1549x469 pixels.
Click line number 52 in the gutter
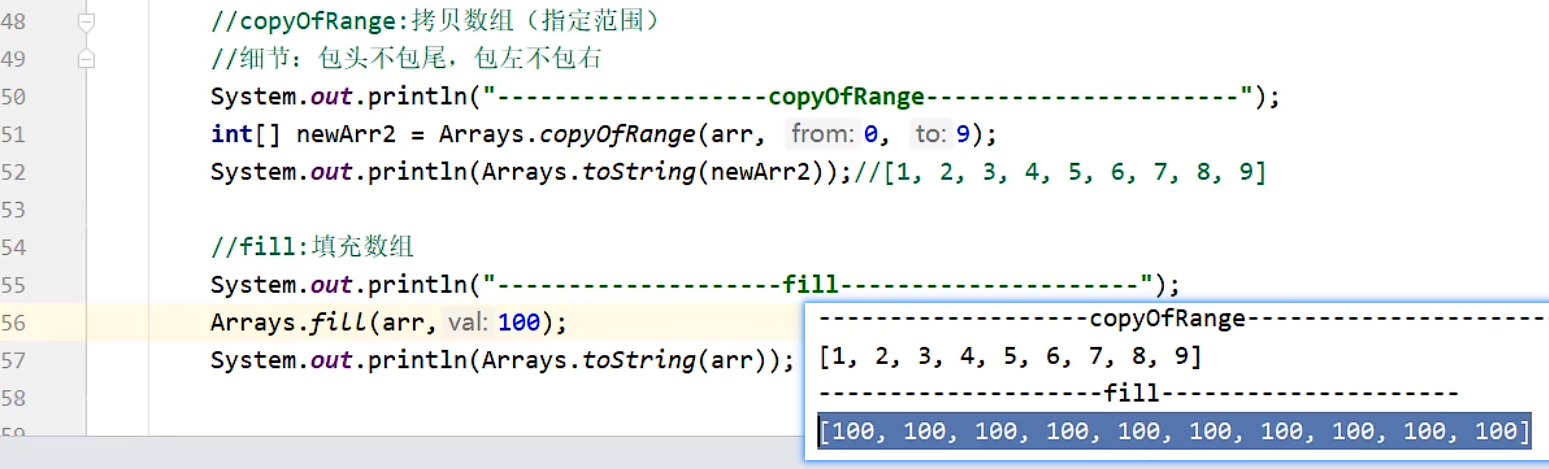coord(14,172)
